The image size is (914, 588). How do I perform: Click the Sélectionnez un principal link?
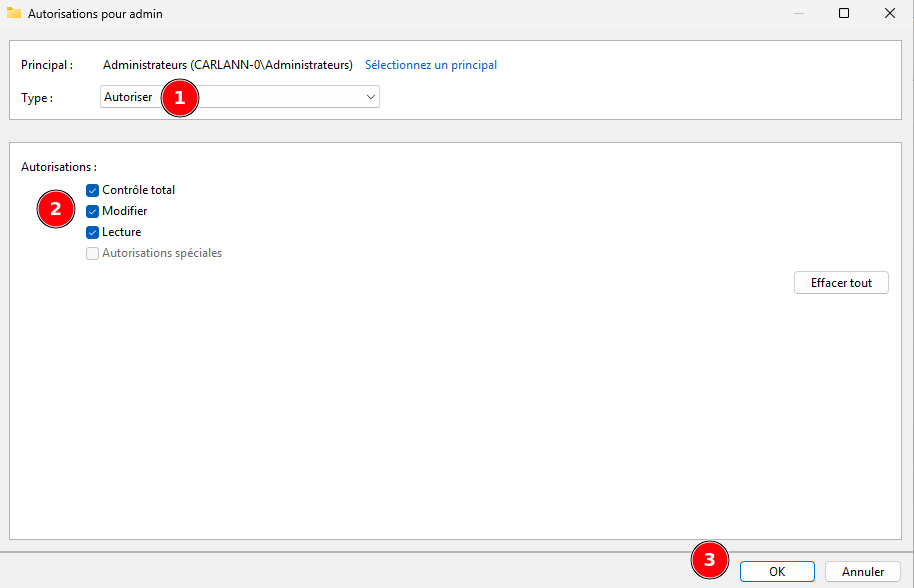click(431, 65)
